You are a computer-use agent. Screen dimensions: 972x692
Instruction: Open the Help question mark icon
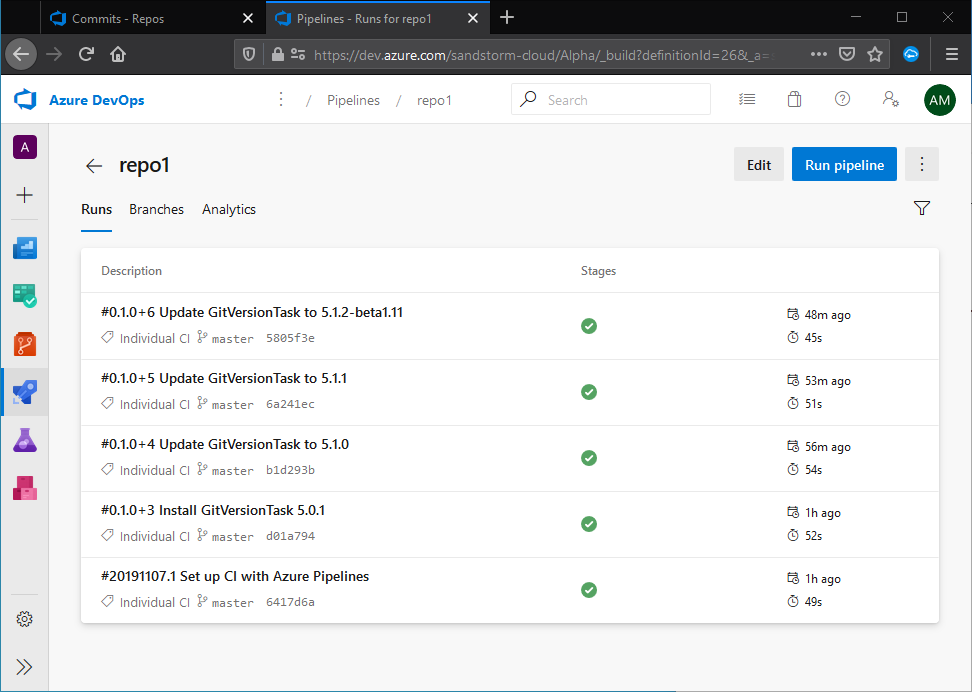842,99
